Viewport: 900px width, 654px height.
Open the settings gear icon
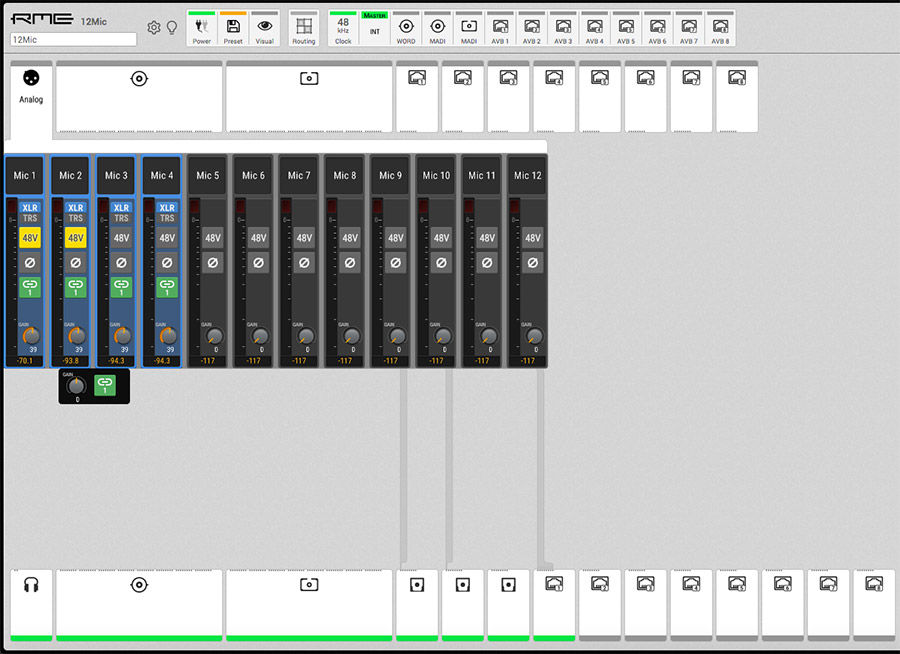pos(153,28)
